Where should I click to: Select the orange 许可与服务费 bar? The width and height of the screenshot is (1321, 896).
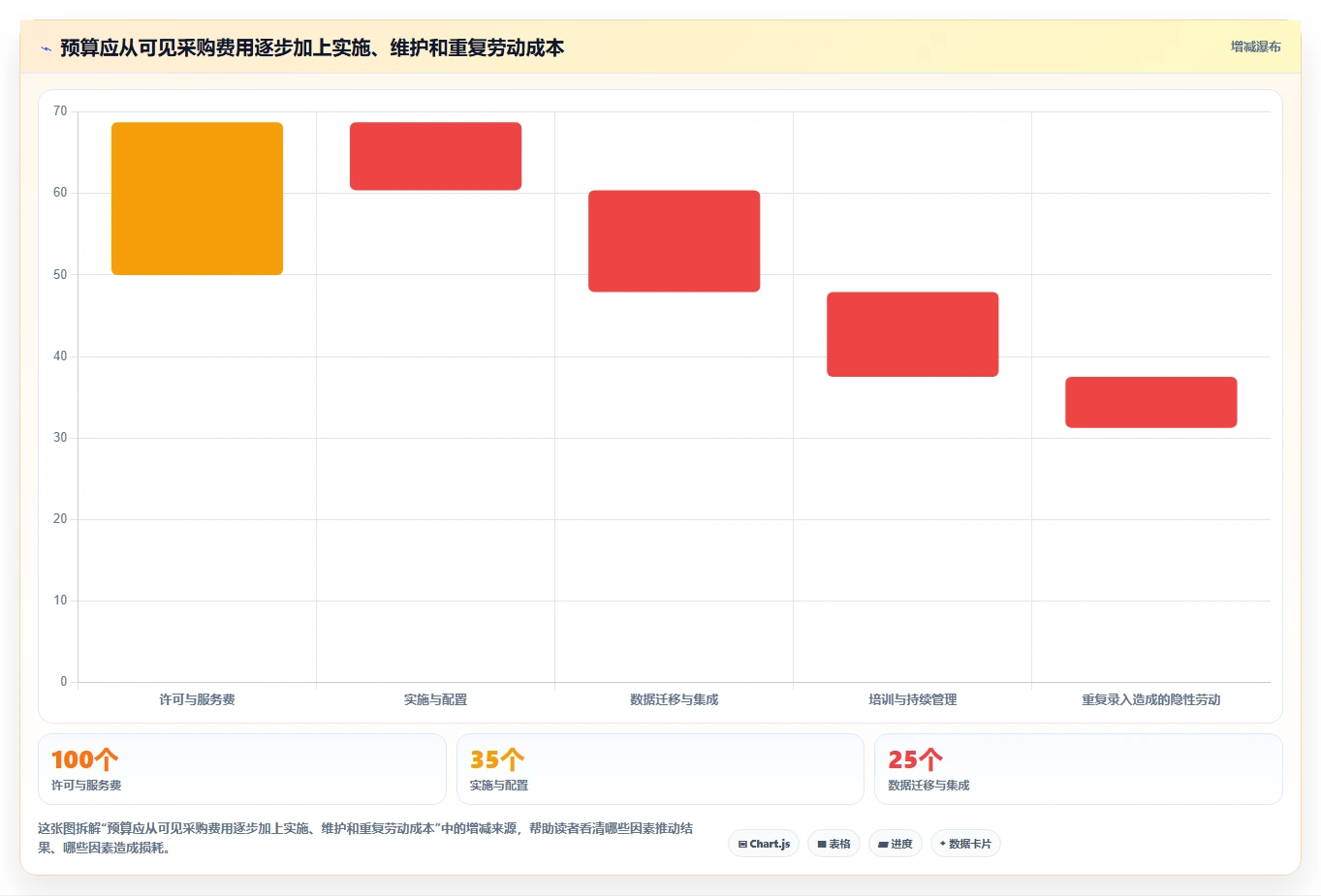pyautogui.click(x=197, y=199)
